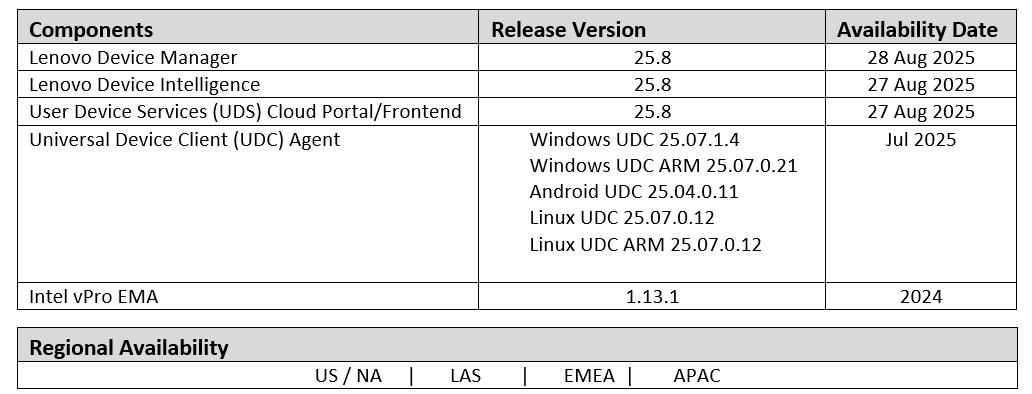1032x394 pixels.
Task: Select the Lenovo Device Manager cell
Action: pos(248,57)
